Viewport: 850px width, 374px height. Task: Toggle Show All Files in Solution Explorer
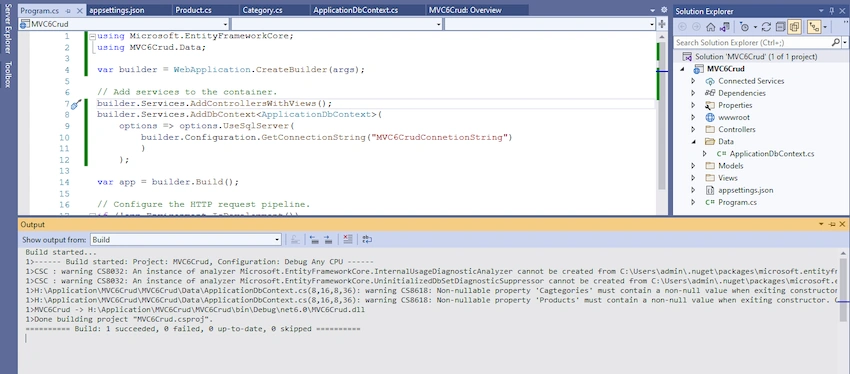point(794,27)
